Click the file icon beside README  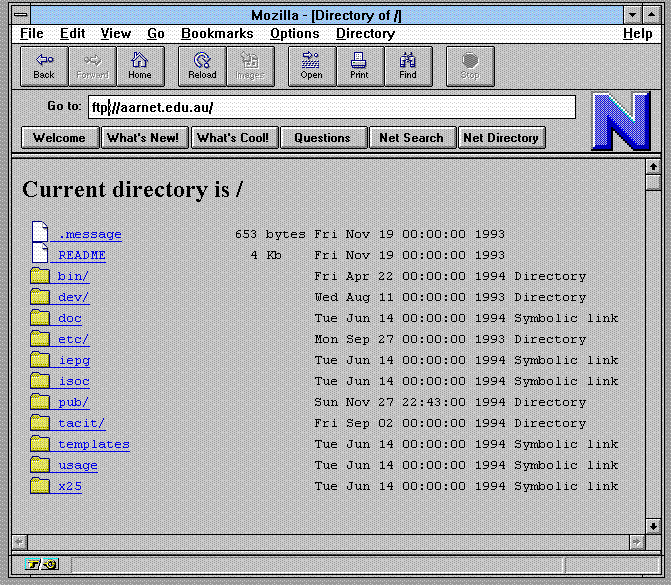[40, 252]
